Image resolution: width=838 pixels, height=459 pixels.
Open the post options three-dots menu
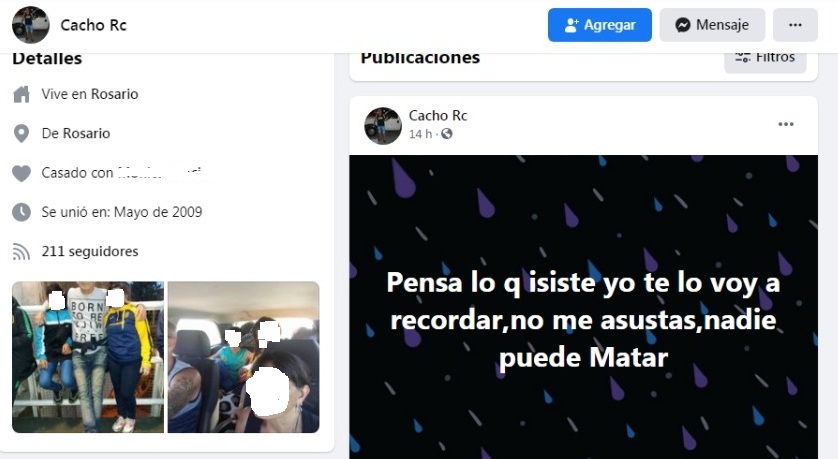(x=786, y=124)
